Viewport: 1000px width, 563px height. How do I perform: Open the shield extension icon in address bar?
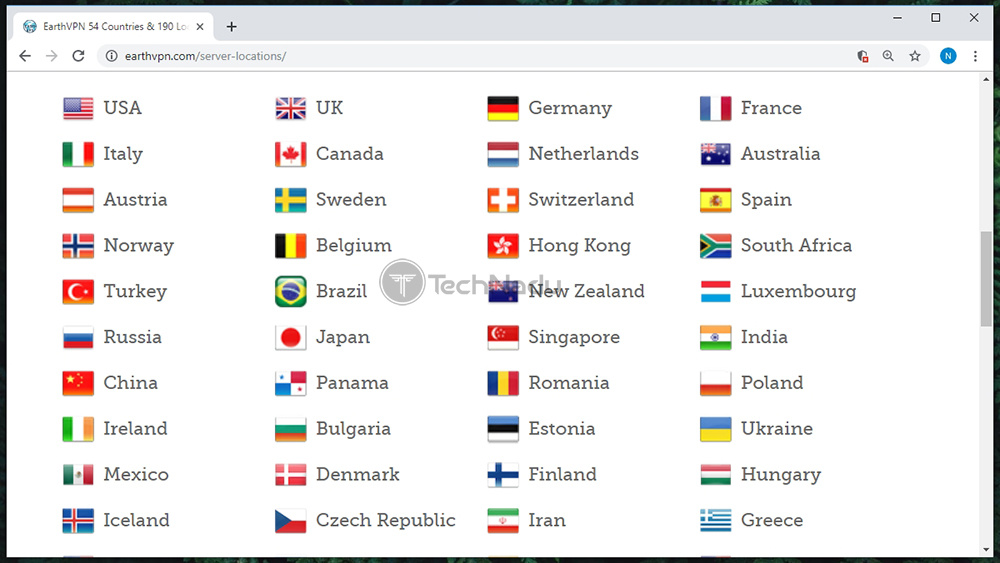tap(862, 56)
